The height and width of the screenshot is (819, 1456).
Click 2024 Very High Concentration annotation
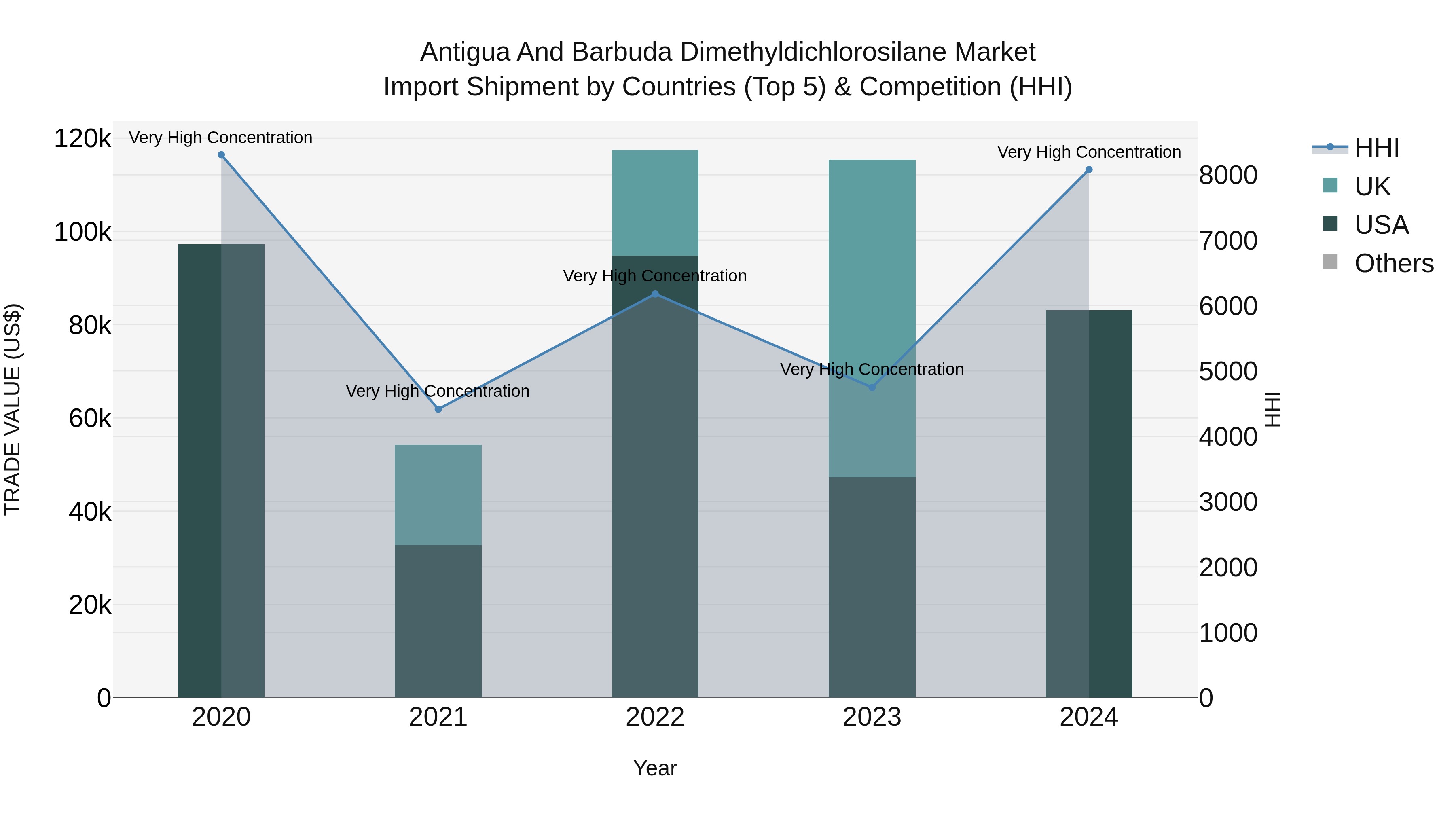click(1089, 152)
